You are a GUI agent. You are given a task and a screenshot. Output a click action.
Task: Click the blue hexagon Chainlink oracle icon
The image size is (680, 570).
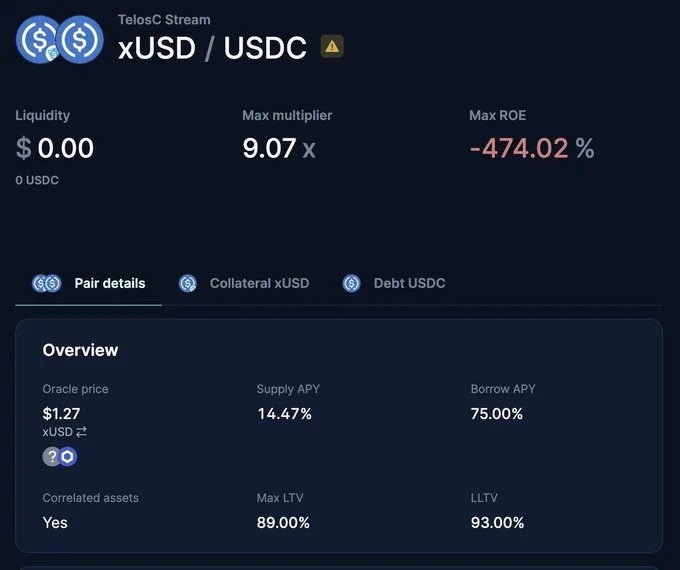pos(68,456)
